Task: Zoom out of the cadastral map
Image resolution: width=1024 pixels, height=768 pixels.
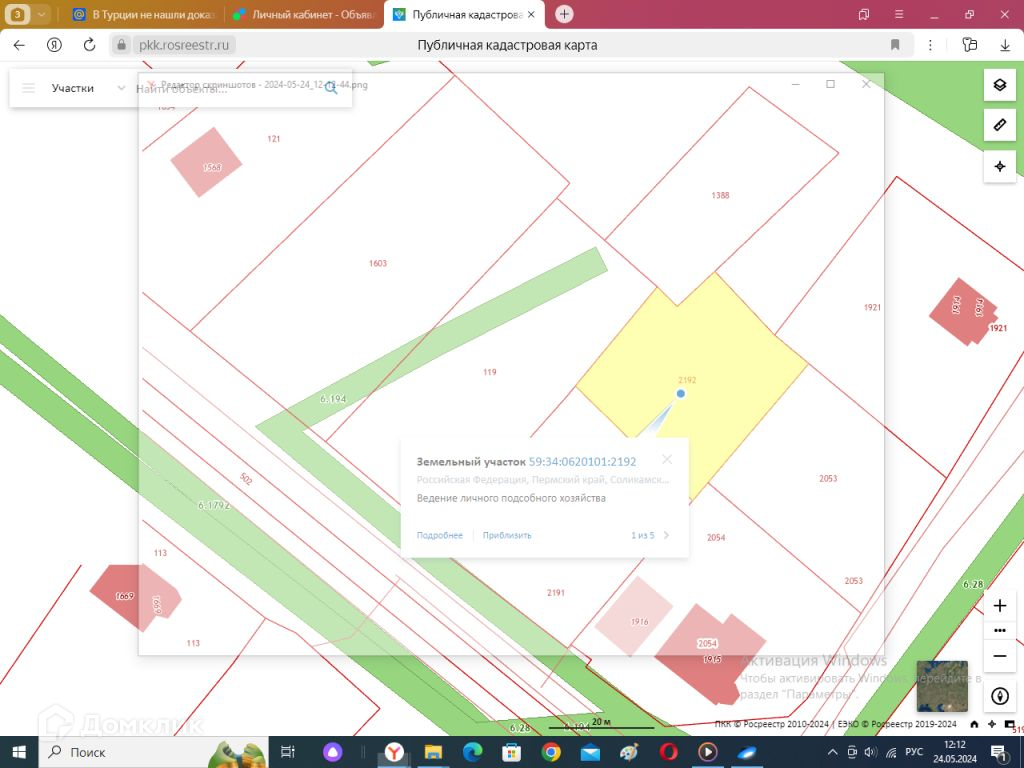Action: (x=999, y=656)
